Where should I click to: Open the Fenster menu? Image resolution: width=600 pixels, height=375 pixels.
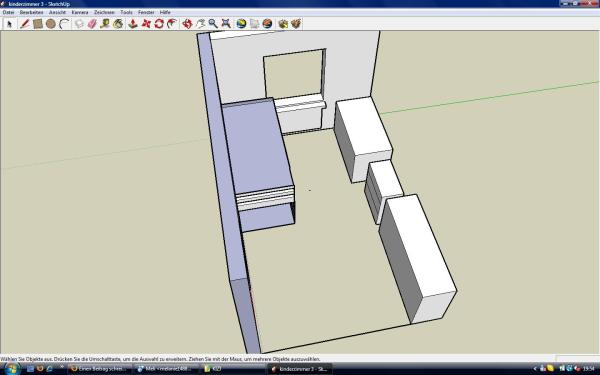pyautogui.click(x=146, y=12)
